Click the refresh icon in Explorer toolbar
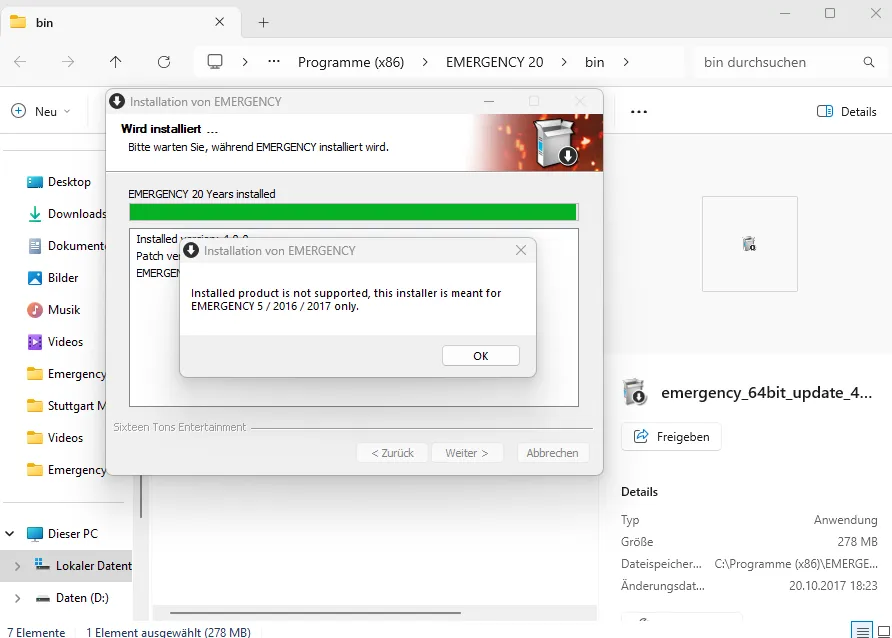 coord(164,62)
